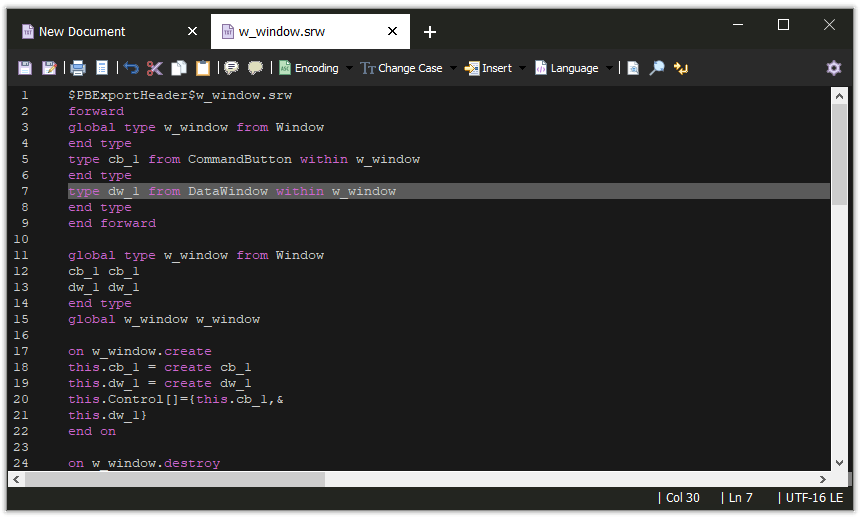Undo the last edit
Image resolution: width=860 pixels, height=518 pixels.
(x=130, y=68)
